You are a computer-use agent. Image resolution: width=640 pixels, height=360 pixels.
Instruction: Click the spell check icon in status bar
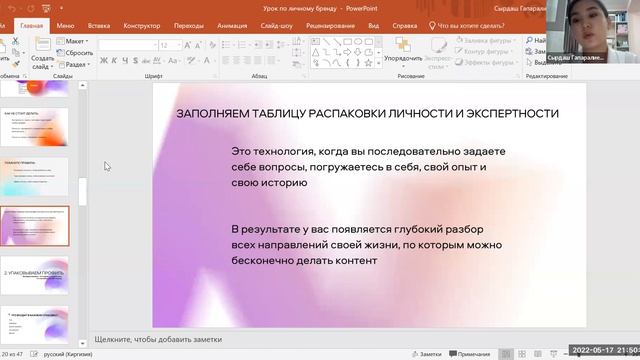click(34, 354)
